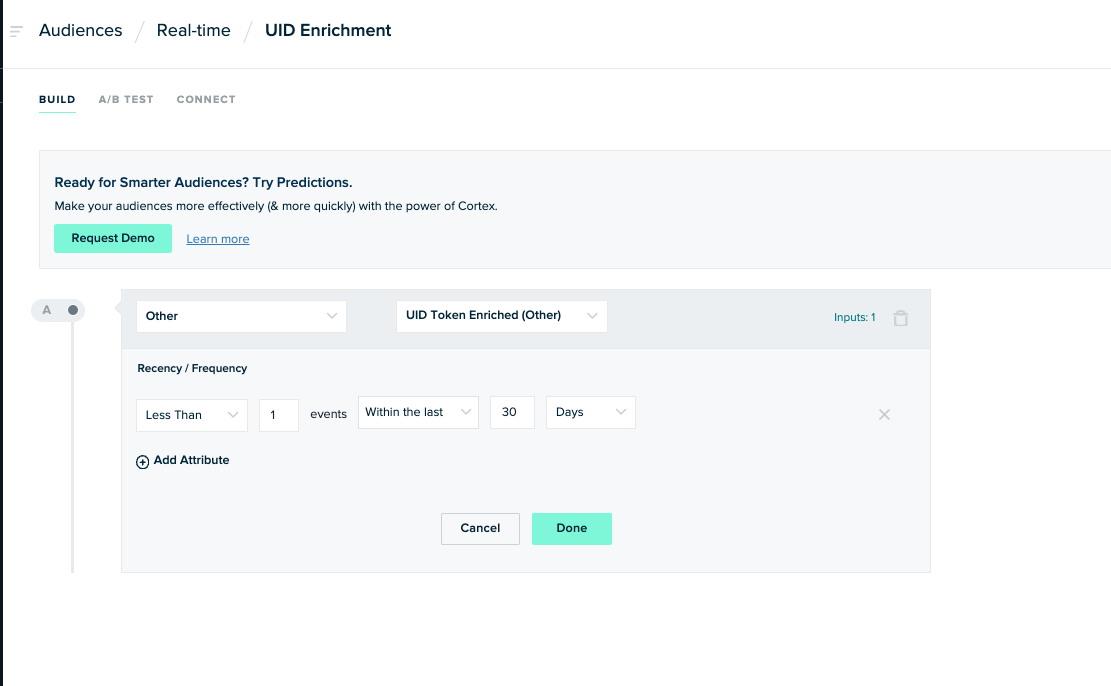This screenshot has height=686, width=1111.
Task: Select the segment A node dot
Action: click(72, 310)
